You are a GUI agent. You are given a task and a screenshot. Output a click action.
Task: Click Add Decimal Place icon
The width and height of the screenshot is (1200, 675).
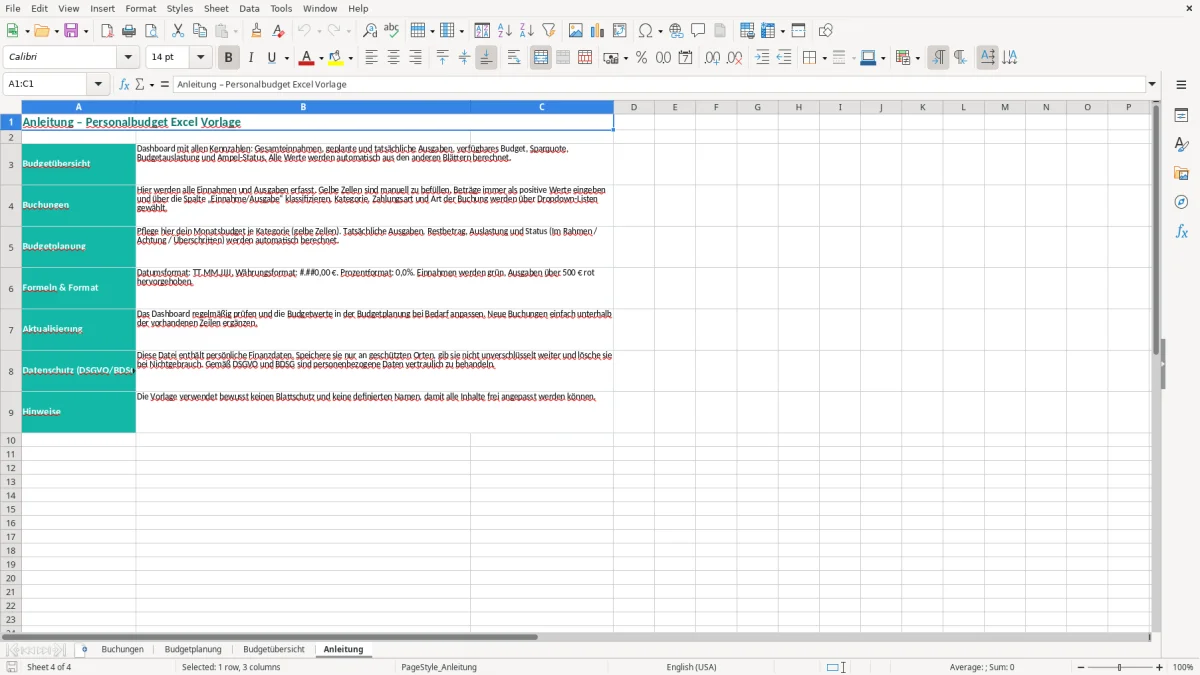pyautogui.click(x=712, y=58)
